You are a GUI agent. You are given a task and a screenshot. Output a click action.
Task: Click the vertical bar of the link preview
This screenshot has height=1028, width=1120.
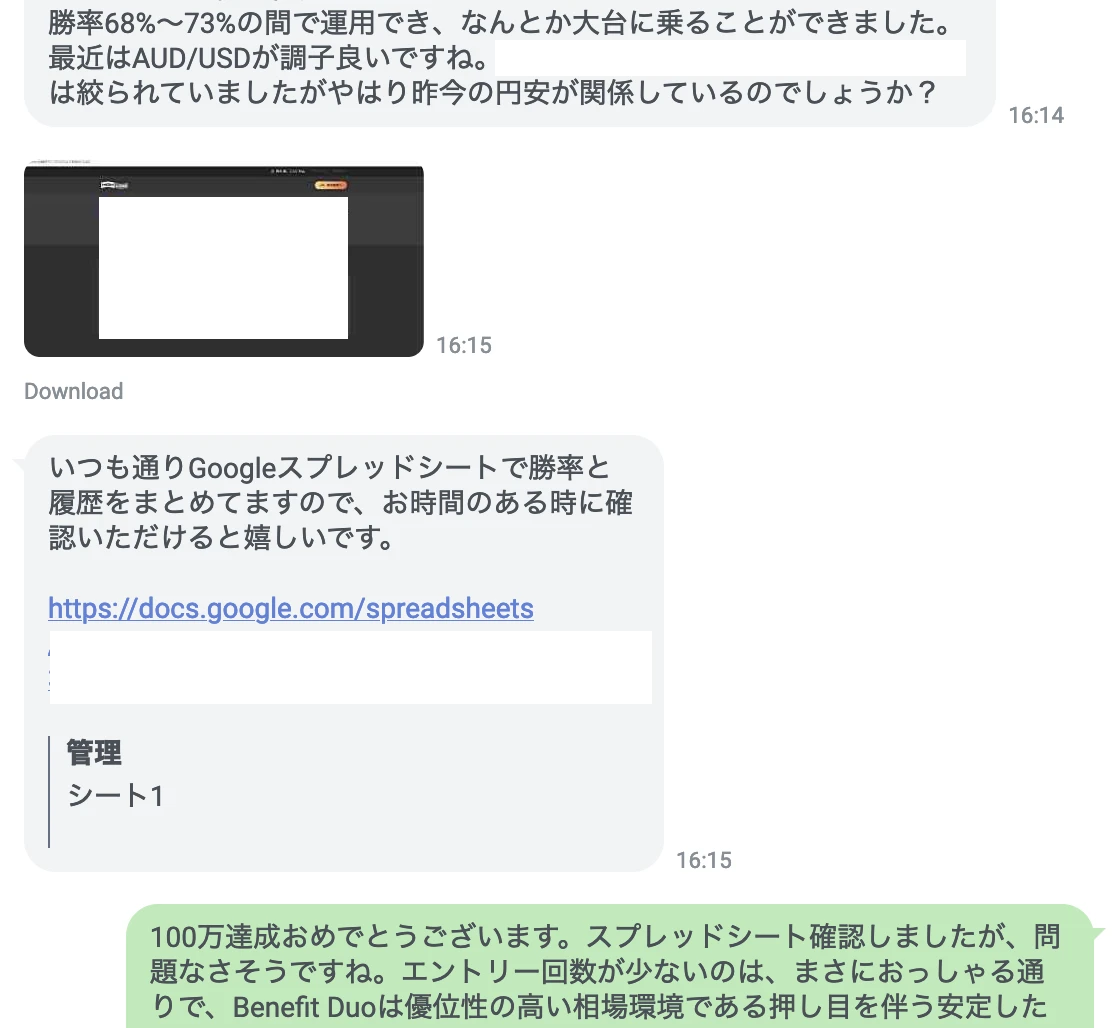(x=49, y=792)
